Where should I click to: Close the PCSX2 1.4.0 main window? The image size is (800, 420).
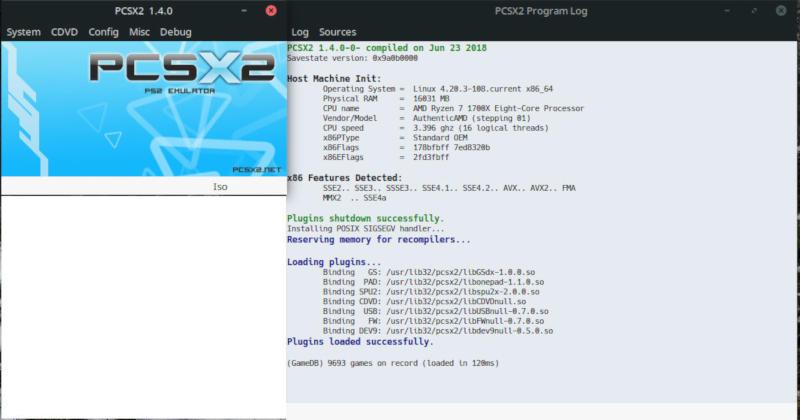click(x=271, y=11)
